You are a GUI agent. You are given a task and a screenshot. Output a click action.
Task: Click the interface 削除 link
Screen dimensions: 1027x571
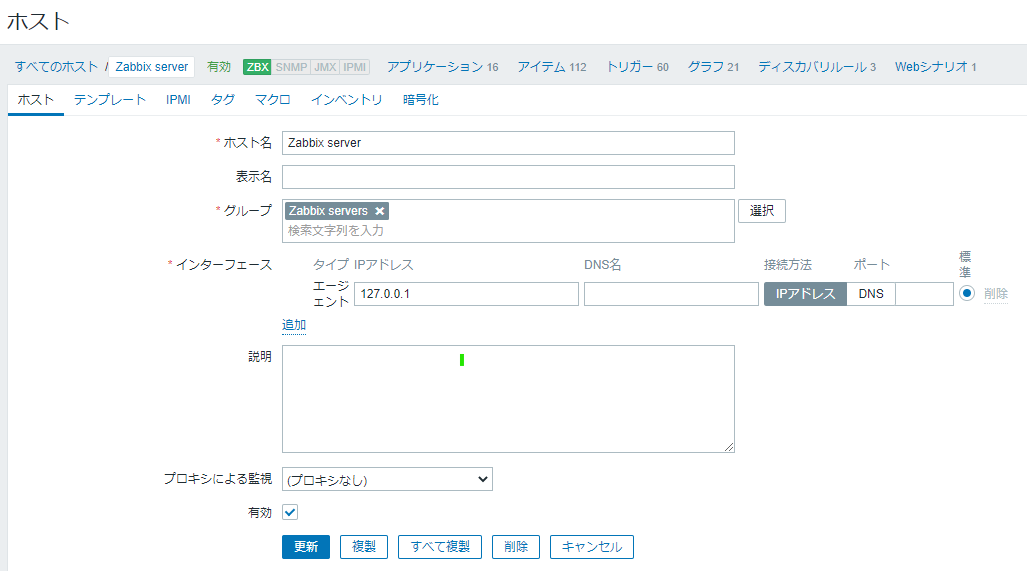[996, 294]
